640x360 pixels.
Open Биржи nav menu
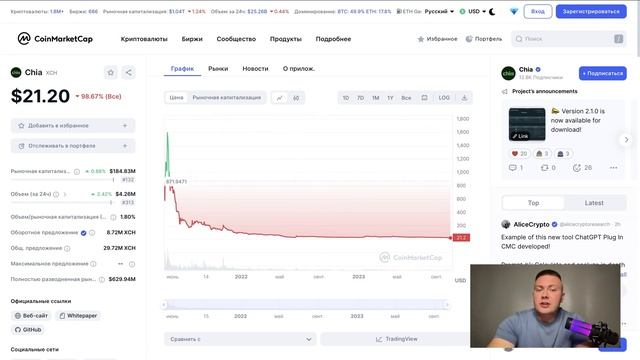pos(192,39)
